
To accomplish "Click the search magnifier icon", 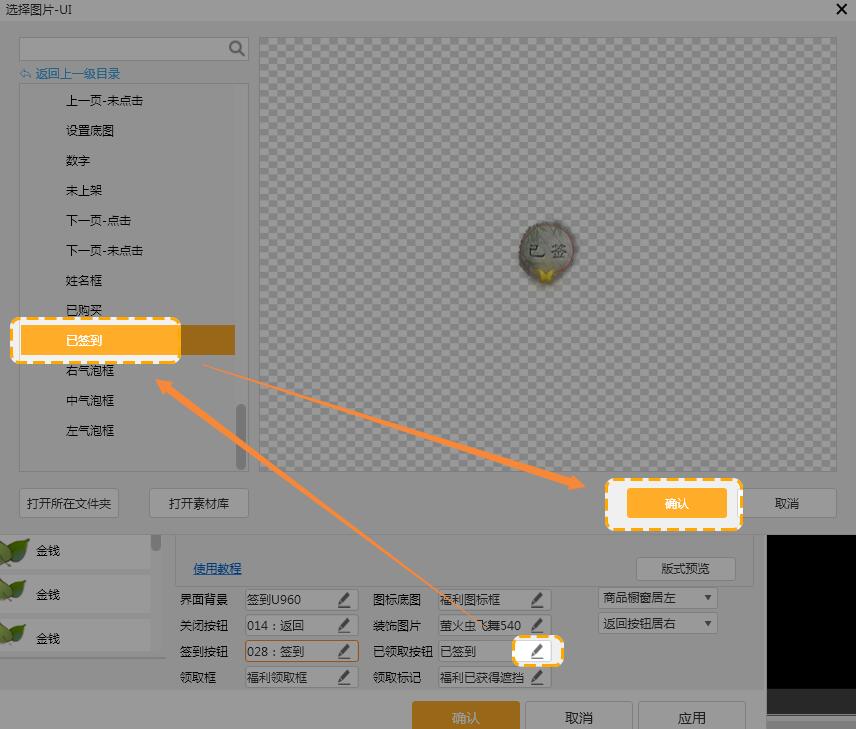I will [x=237, y=48].
